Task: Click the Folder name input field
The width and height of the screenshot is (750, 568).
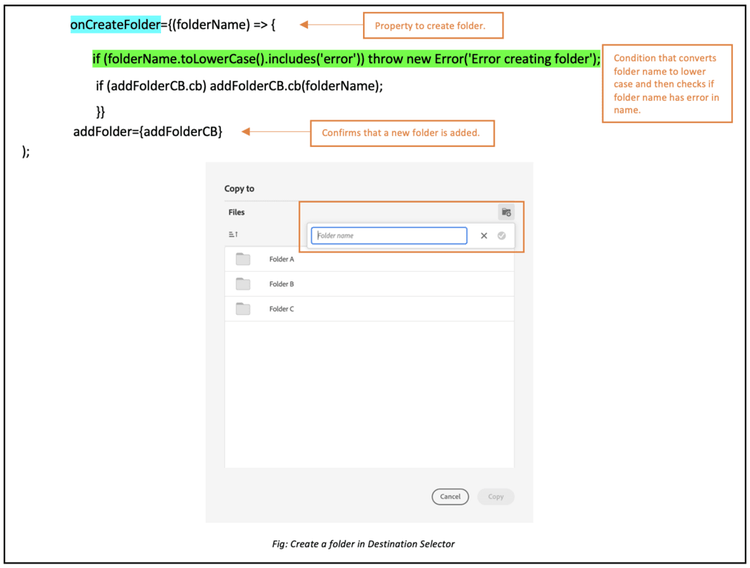Action: point(389,235)
